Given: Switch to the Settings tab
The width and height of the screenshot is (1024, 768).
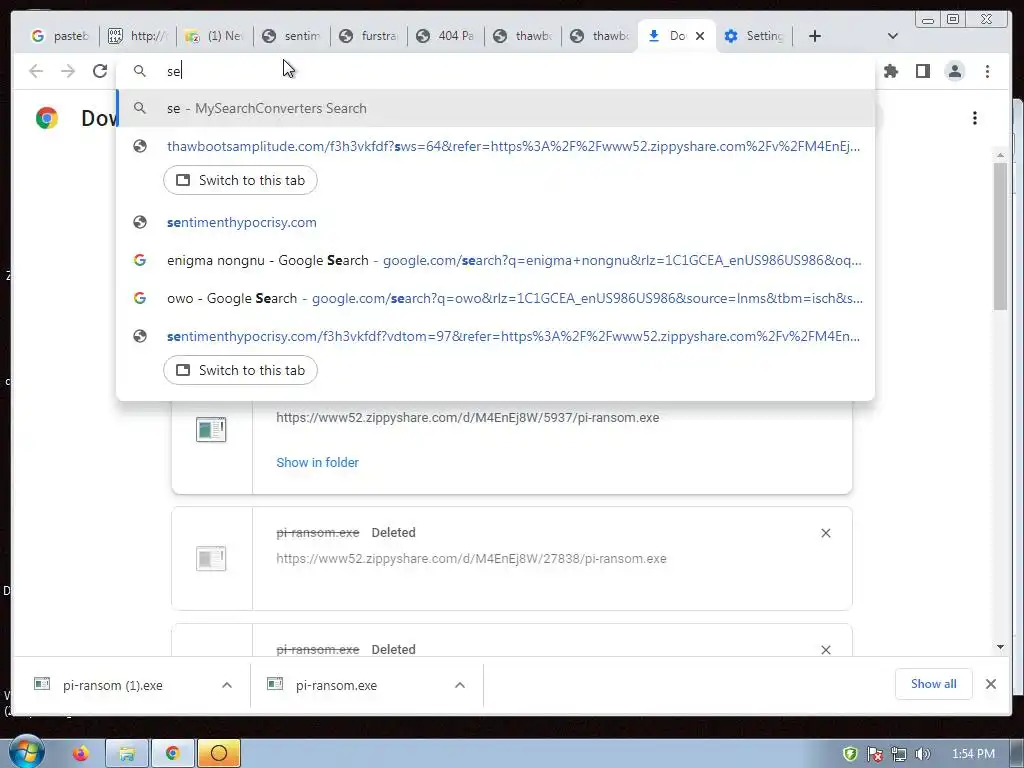Looking at the screenshot, I should [754, 36].
